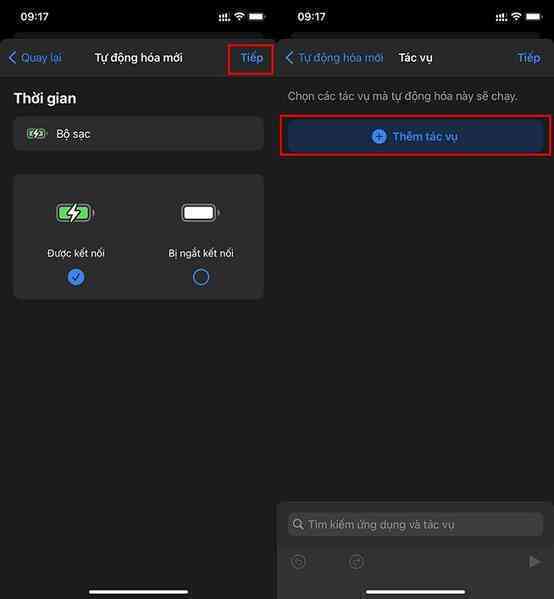Tap the Wi-Fi icon in left status bar
554x599 pixels.
pyautogui.click(x=239, y=16)
